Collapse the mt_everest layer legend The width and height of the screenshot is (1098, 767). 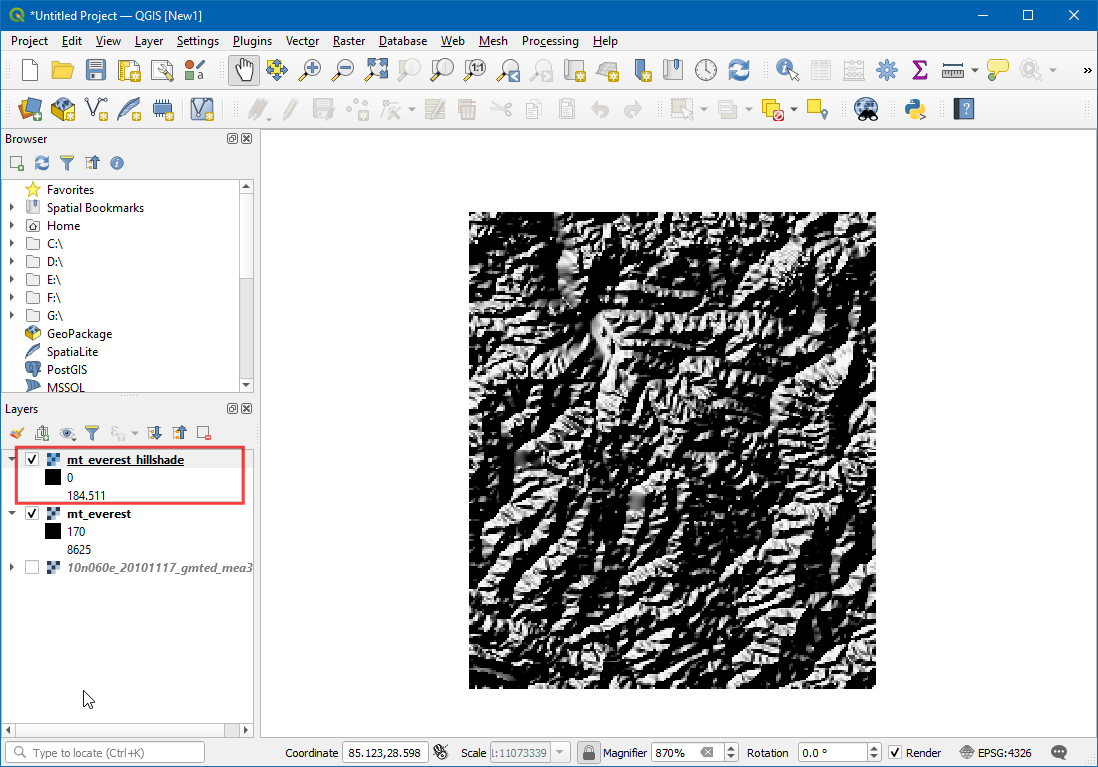coord(12,514)
